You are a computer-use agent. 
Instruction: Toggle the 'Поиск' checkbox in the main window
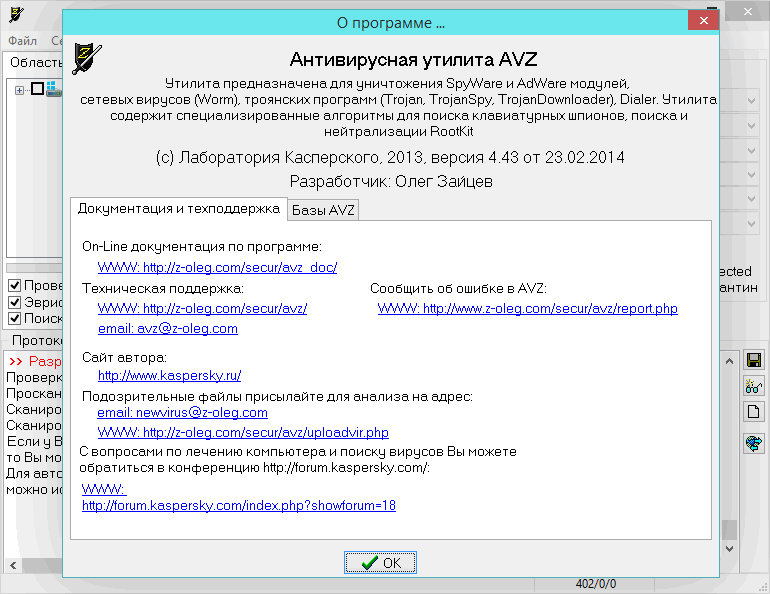15,319
